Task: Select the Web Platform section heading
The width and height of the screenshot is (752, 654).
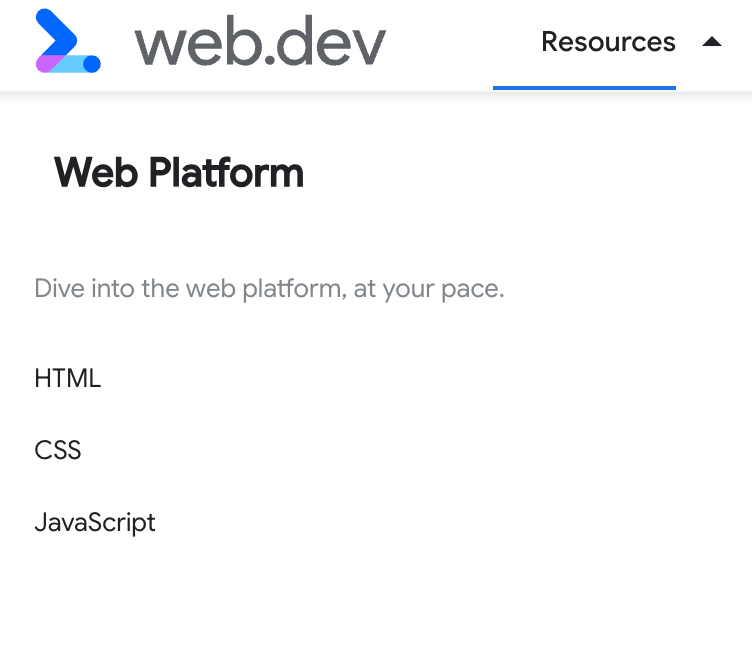Action: (179, 173)
